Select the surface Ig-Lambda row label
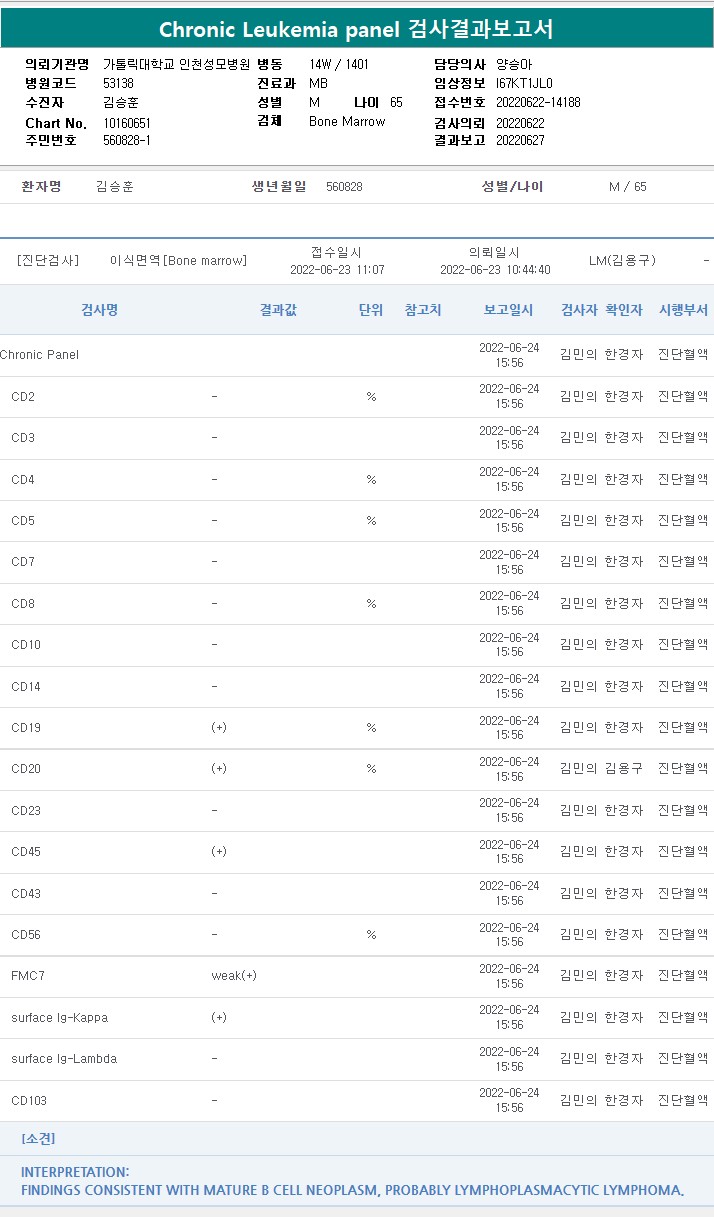Screen dimensions: 714x1217 (x=64, y=1059)
